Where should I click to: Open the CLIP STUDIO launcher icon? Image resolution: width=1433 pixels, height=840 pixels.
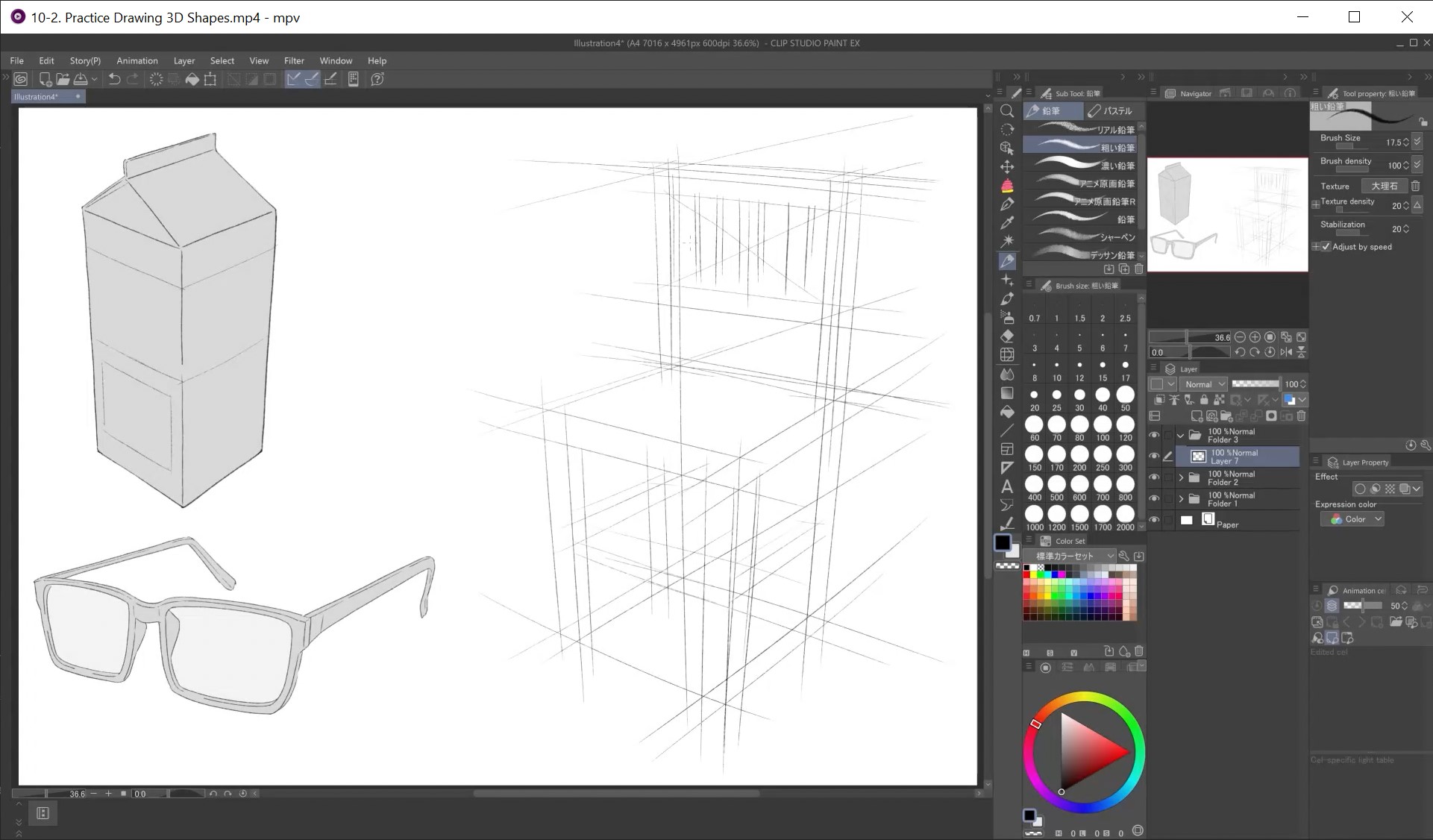pos(21,79)
